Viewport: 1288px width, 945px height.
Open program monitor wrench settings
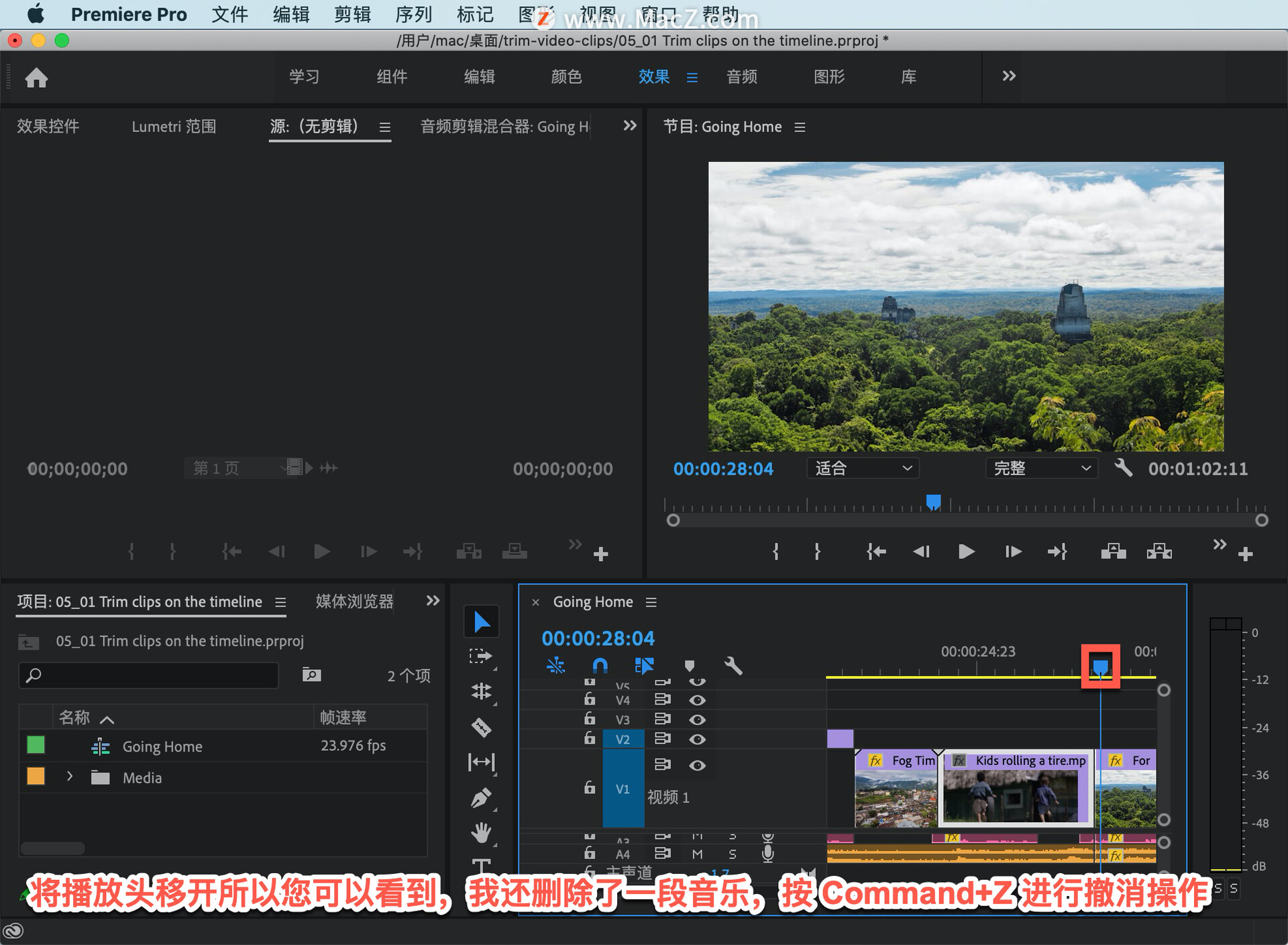click(x=1123, y=468)
